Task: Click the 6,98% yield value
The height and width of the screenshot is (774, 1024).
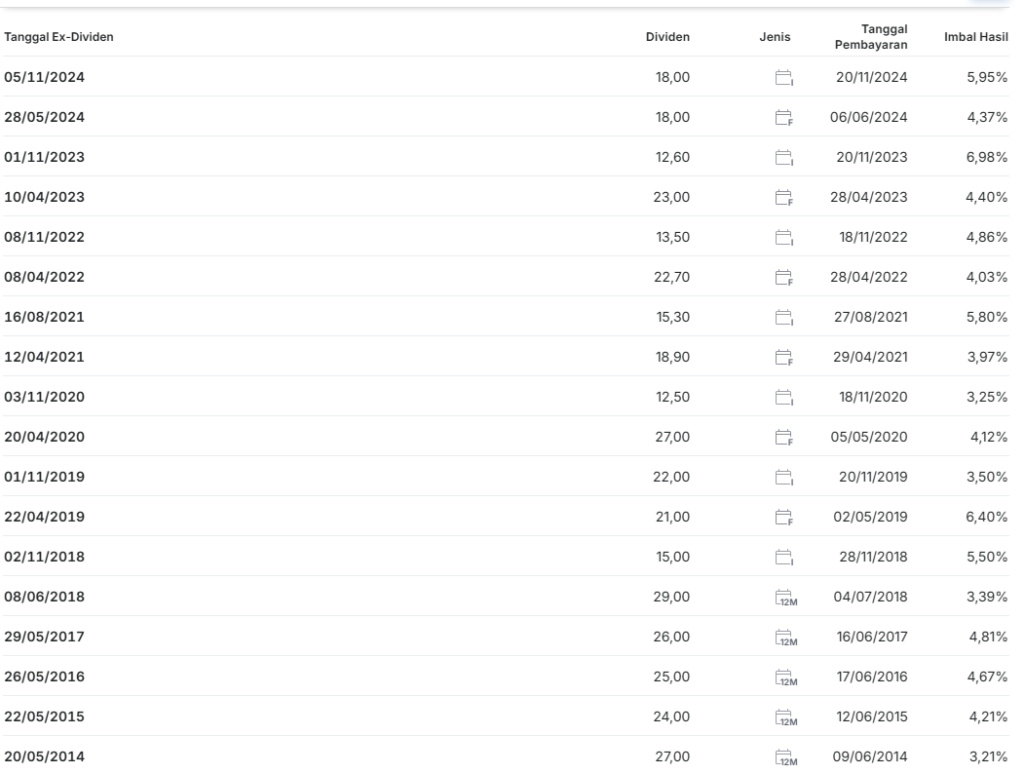Action: point(987,157)
